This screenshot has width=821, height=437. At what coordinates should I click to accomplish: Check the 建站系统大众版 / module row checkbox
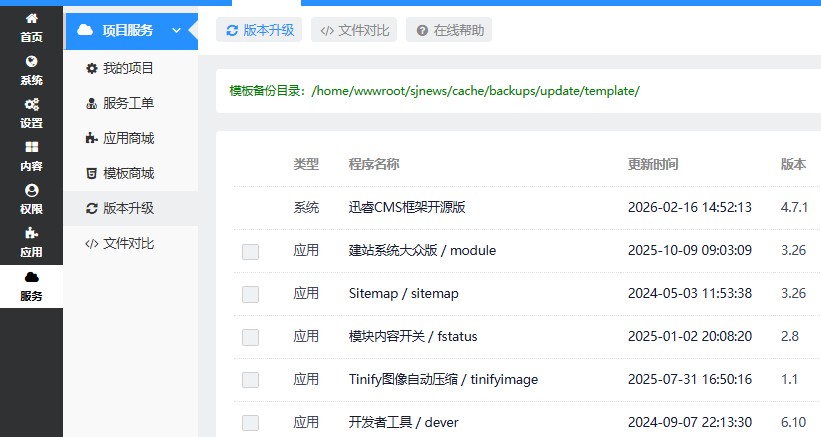(250, 251)
